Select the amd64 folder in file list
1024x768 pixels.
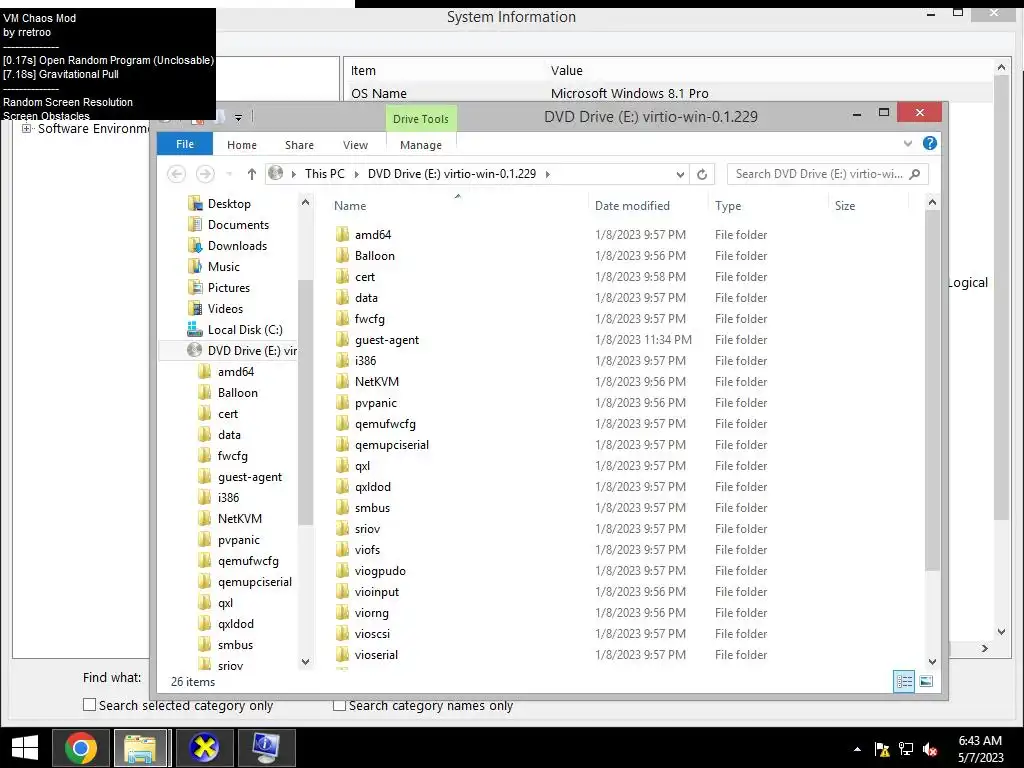pos(372,234)
